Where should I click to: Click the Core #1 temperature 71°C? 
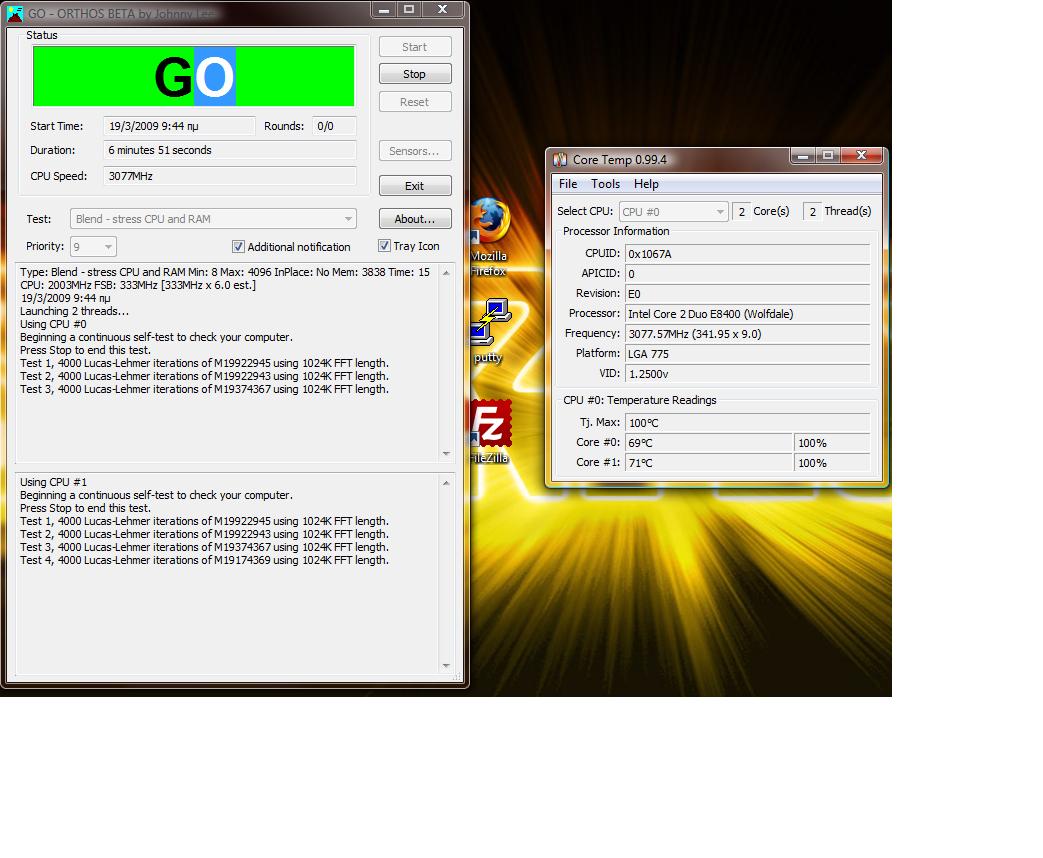(709, 463)
